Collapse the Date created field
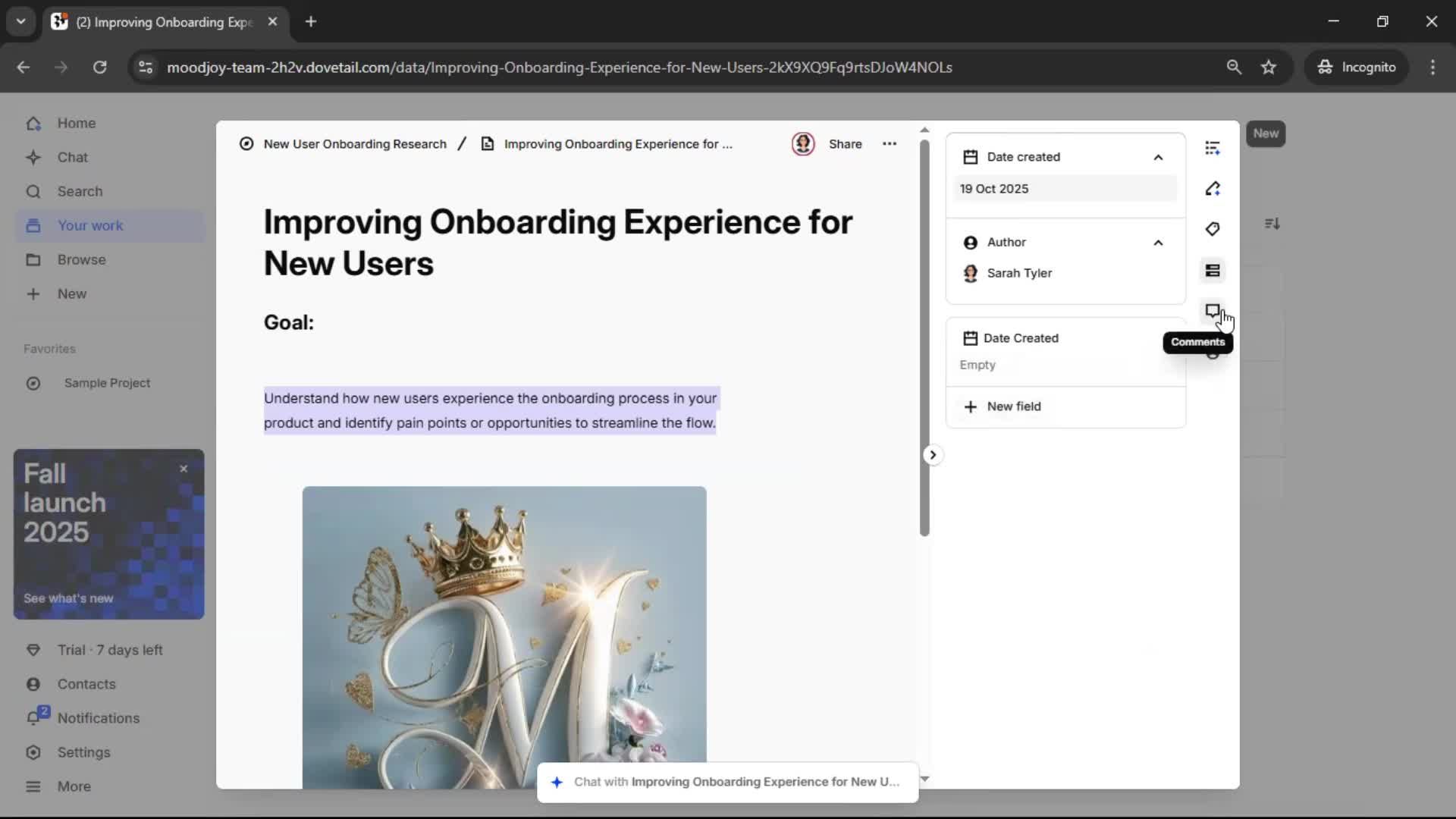The width and height of the screenshot is (1456, 819). [x=1158, y=157]
